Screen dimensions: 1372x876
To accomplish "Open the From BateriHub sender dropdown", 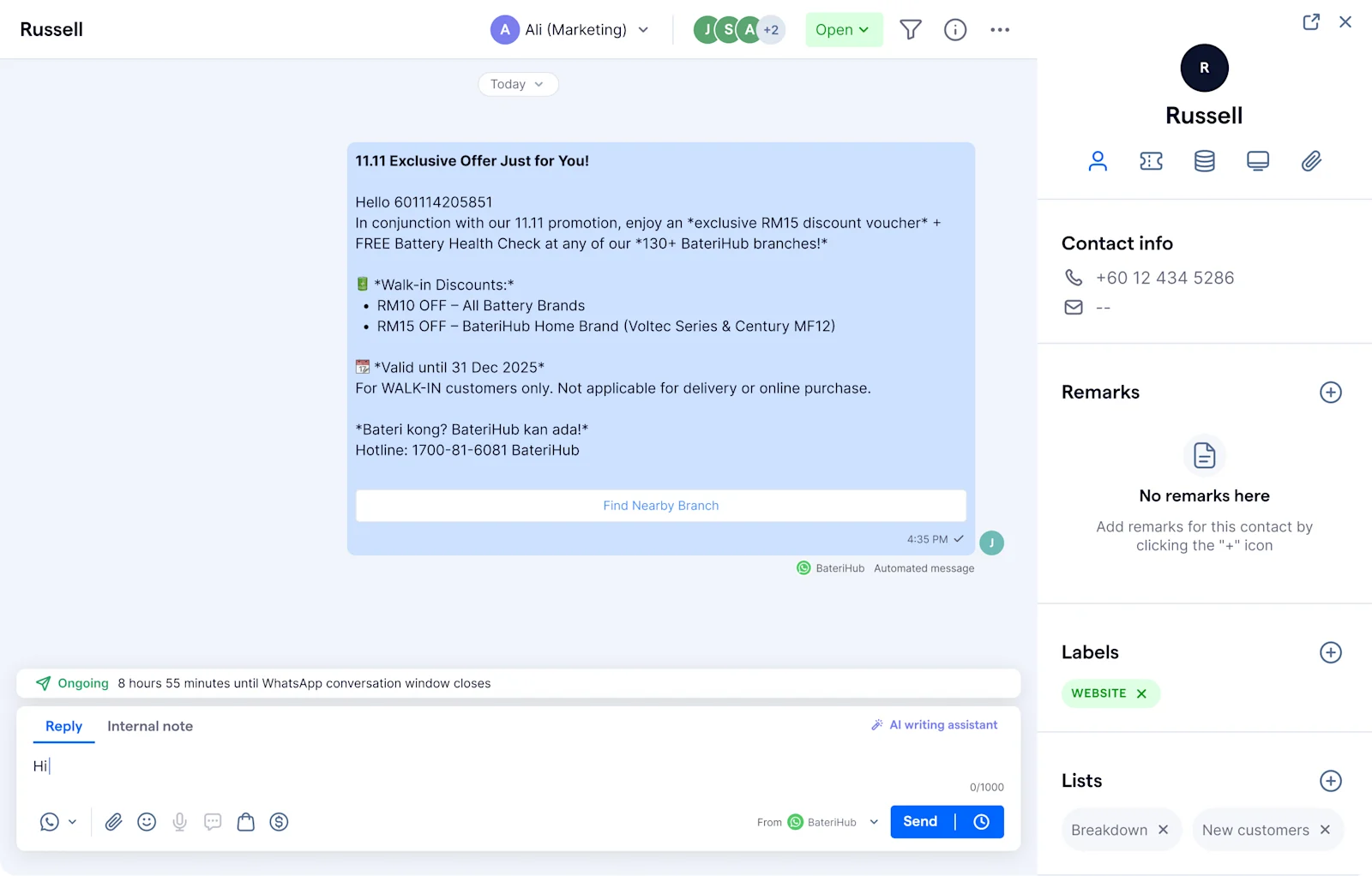I will click(x=818, y=822).
